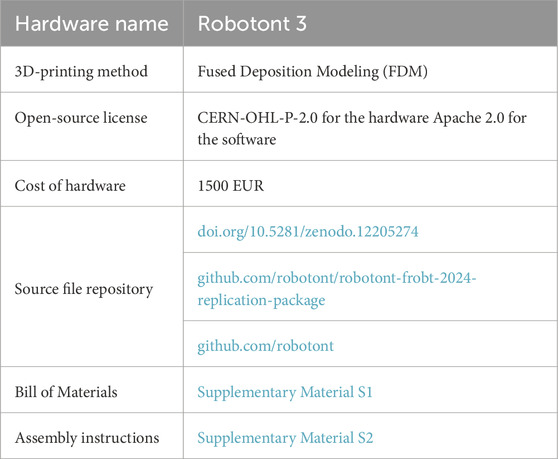Open the github.com/robotont link
Image resolution: width=558 pixels, height=459 pixels.
pos(265,346)
